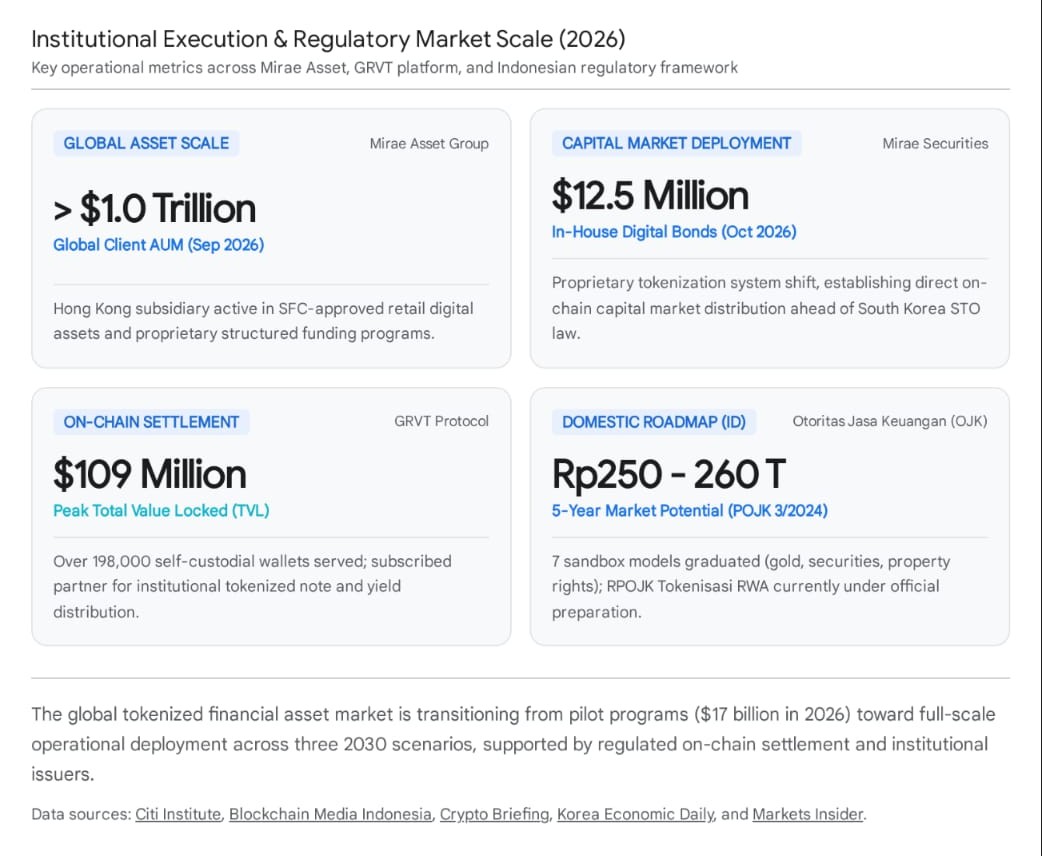1042x856 pixels.
Task: Click the 'global tokenized financial asset market' paragraph
Action: (513, 744)
